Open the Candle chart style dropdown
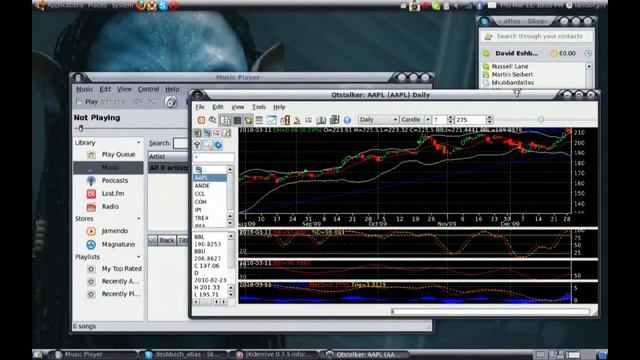 (415, 120)
